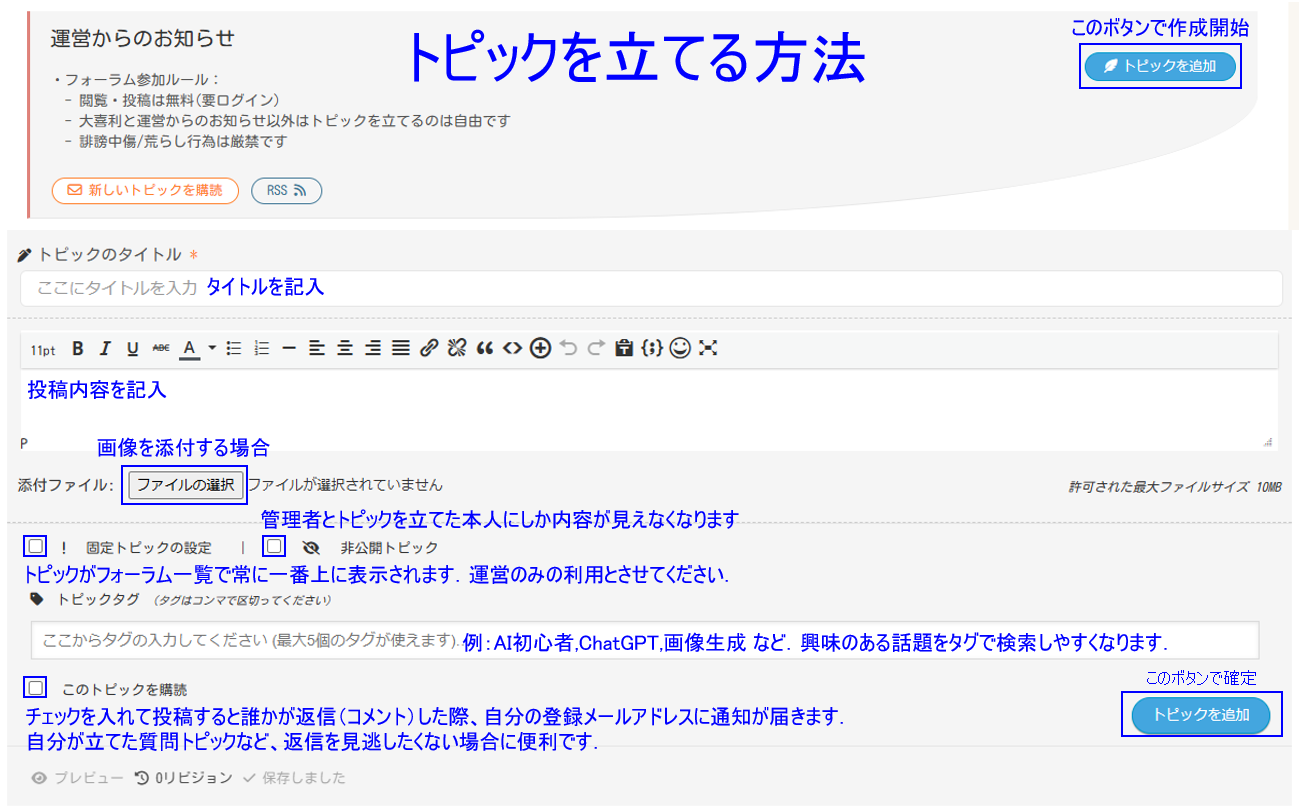This screenshot has width=1299, height=807.
Task: Insert a link using the chain icon
Action: (x=429, y=348)
